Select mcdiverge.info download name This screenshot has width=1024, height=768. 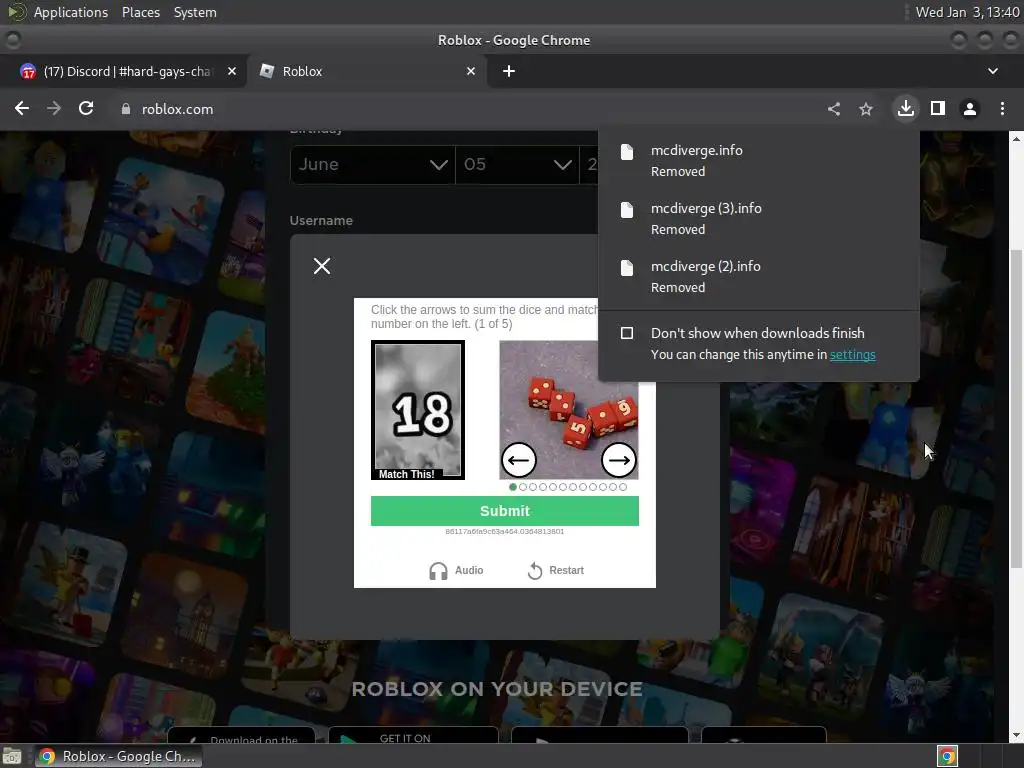[x=696, y=150]
